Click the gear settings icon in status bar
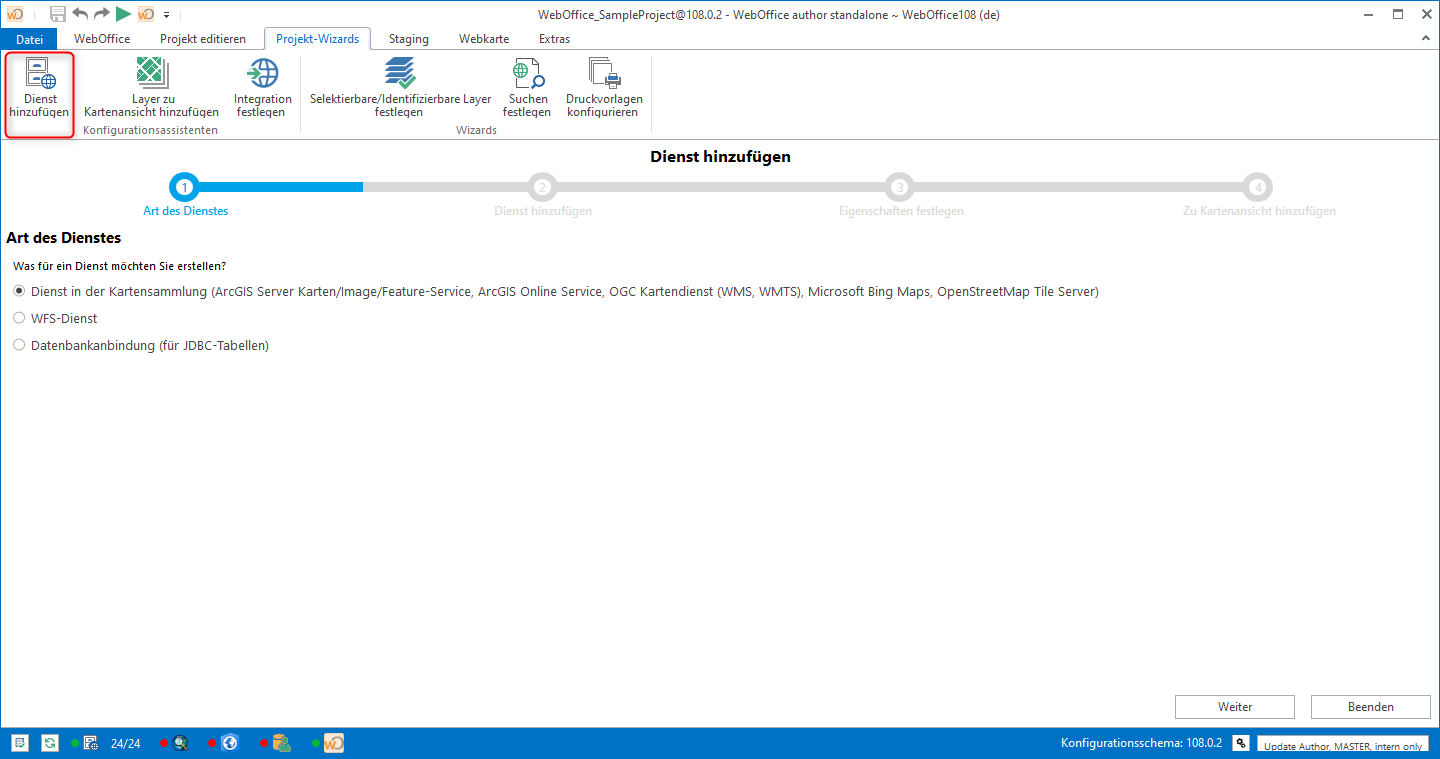The image size is (1440, 759). pos(1240,743)
